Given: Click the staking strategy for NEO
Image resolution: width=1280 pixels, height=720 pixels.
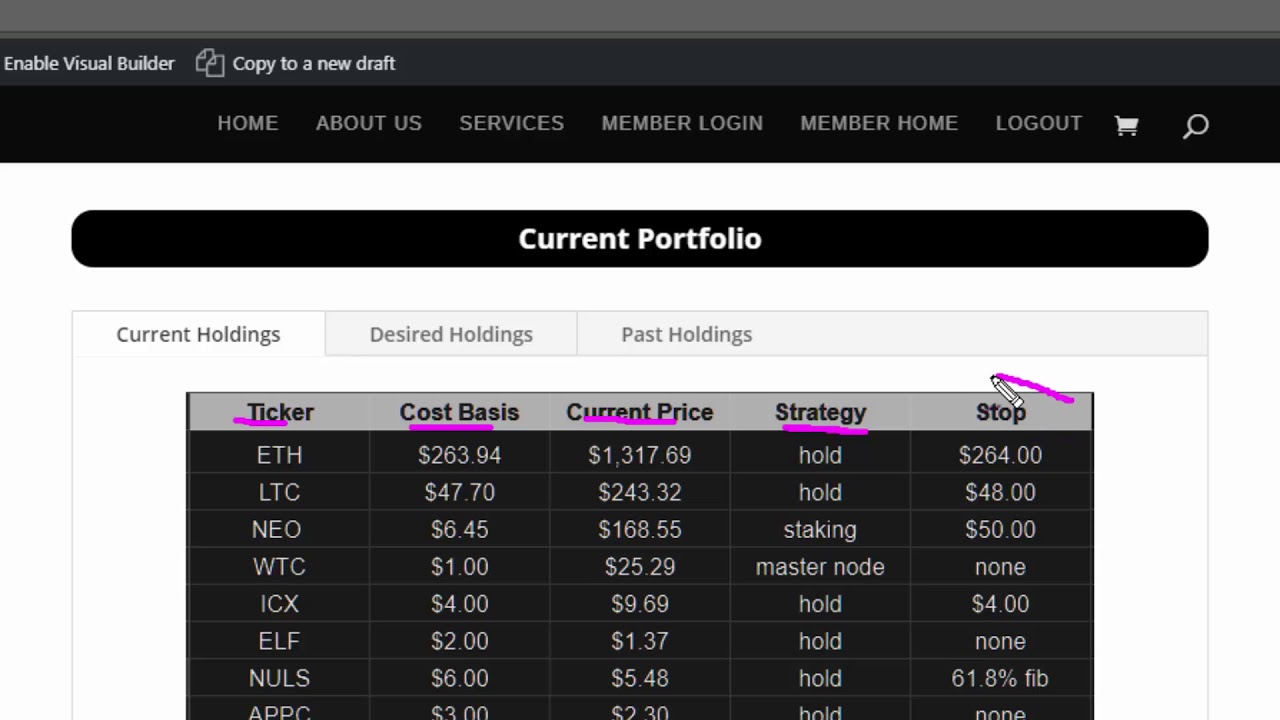Looking at the screenshot, I should point(820,529).
